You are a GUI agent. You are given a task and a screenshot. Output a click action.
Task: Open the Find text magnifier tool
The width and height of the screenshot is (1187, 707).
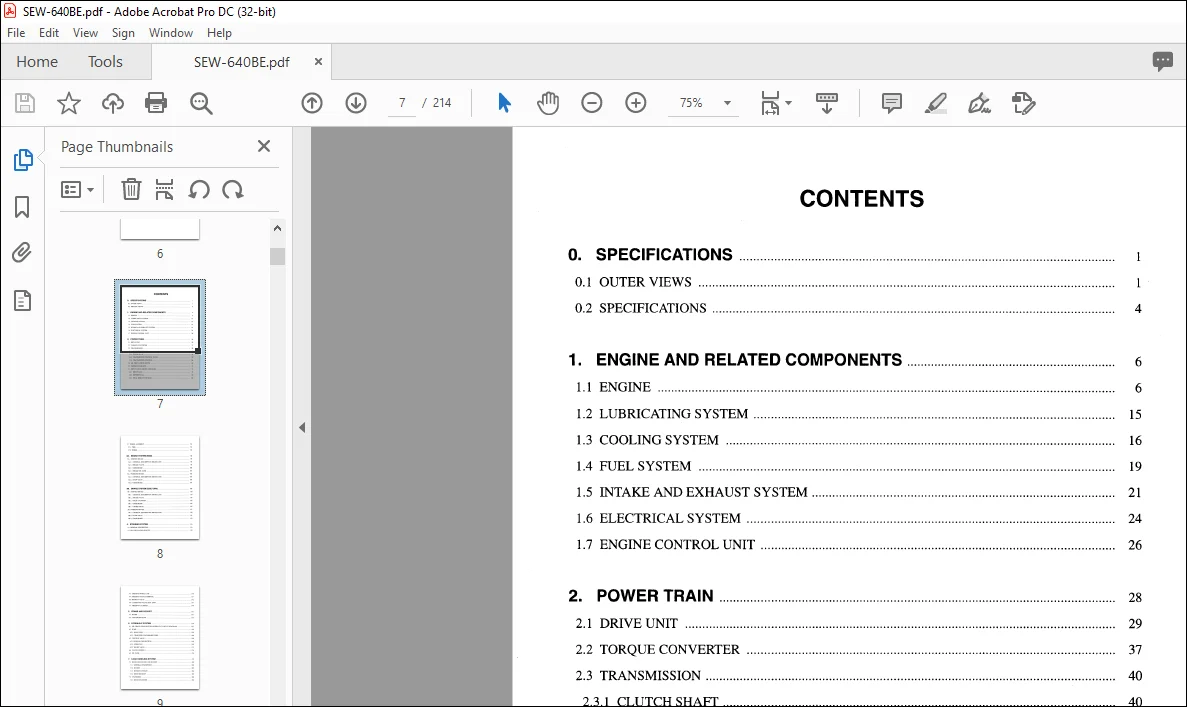(x=201, y=103)
